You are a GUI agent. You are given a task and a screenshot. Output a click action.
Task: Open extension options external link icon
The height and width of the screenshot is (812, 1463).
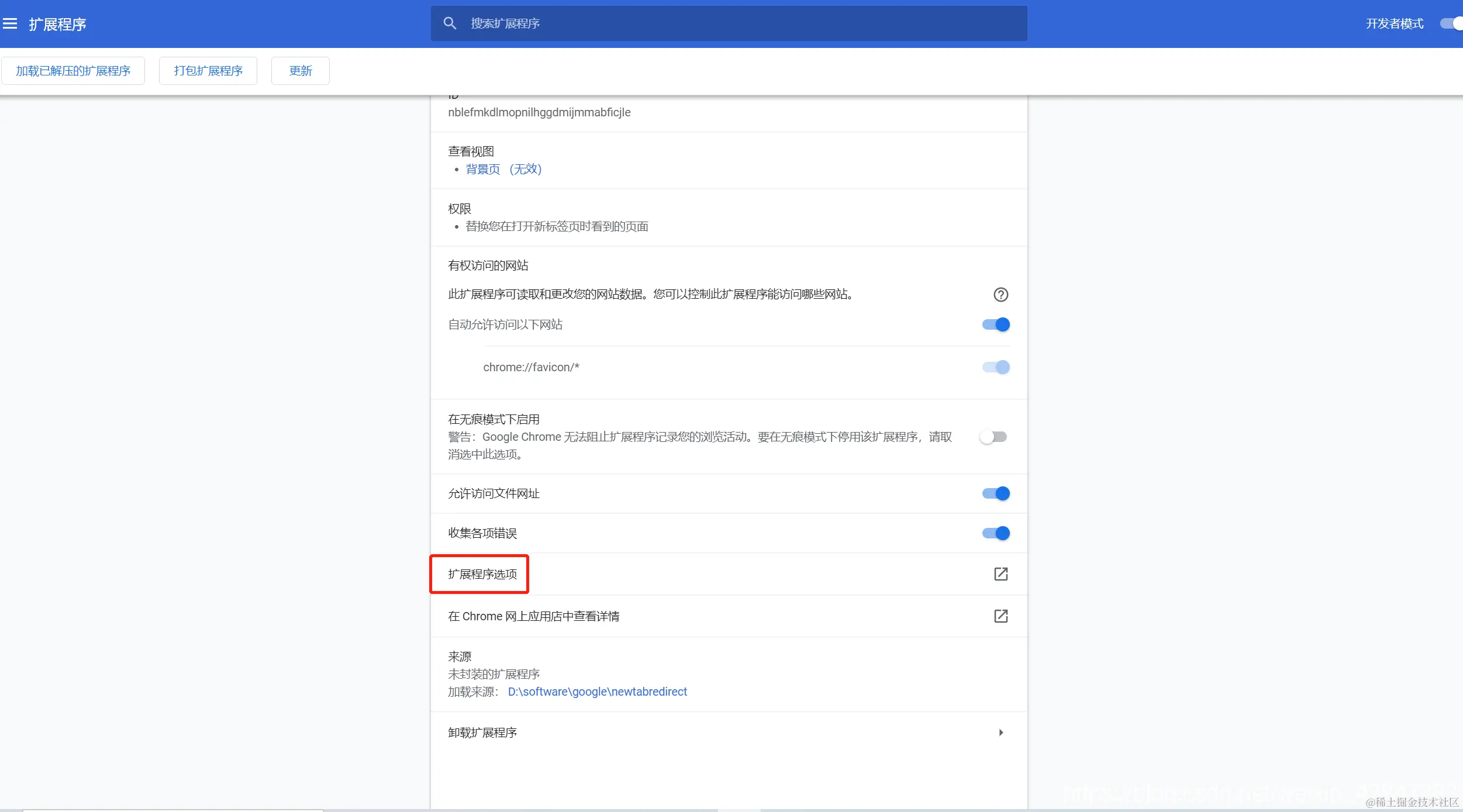point(1000,574)
